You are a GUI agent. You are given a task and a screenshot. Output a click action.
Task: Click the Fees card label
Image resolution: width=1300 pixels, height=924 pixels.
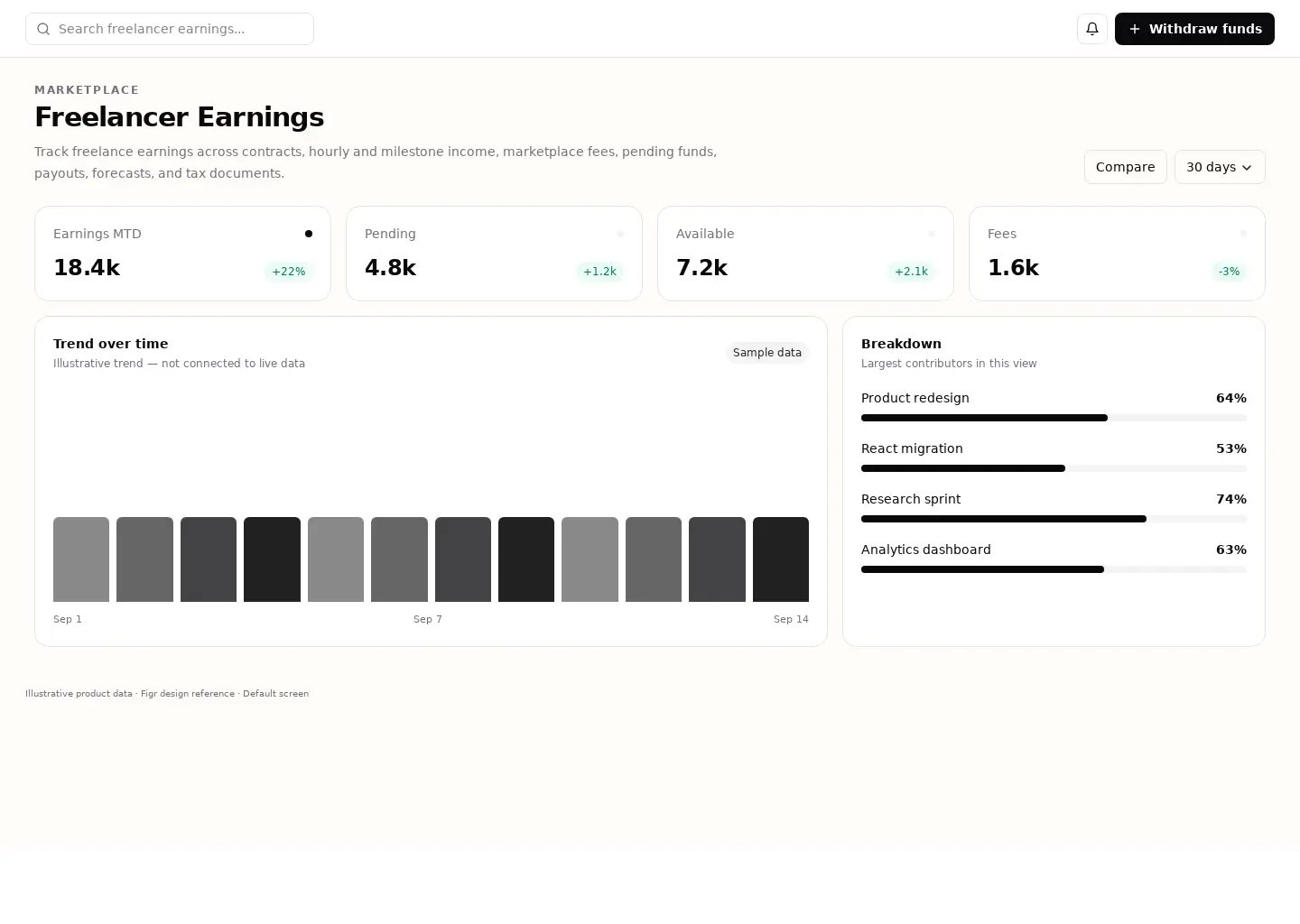coord(1002,234)
